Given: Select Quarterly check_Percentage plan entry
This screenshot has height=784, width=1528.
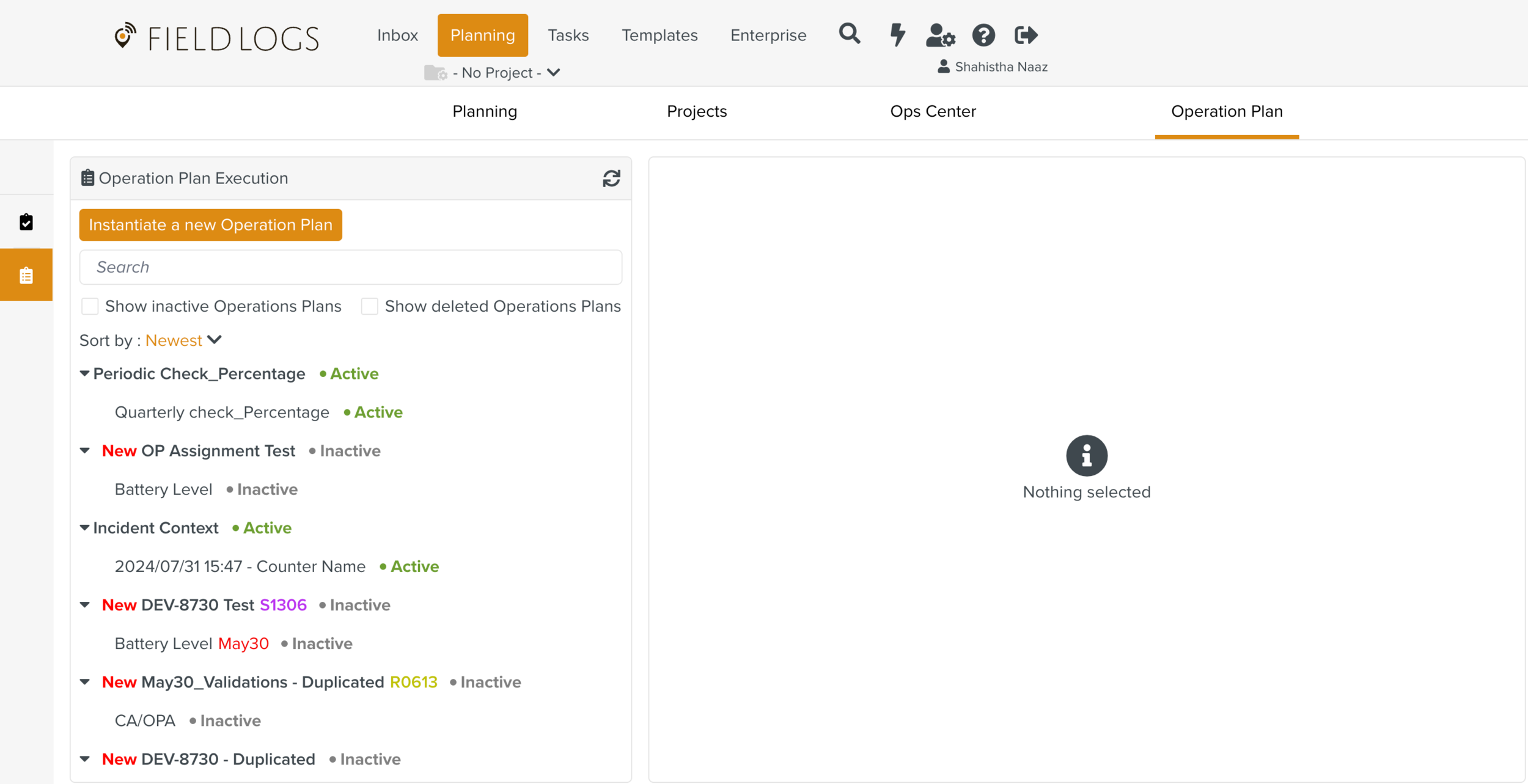Looking at the screenshot, I should pos(222,412).
